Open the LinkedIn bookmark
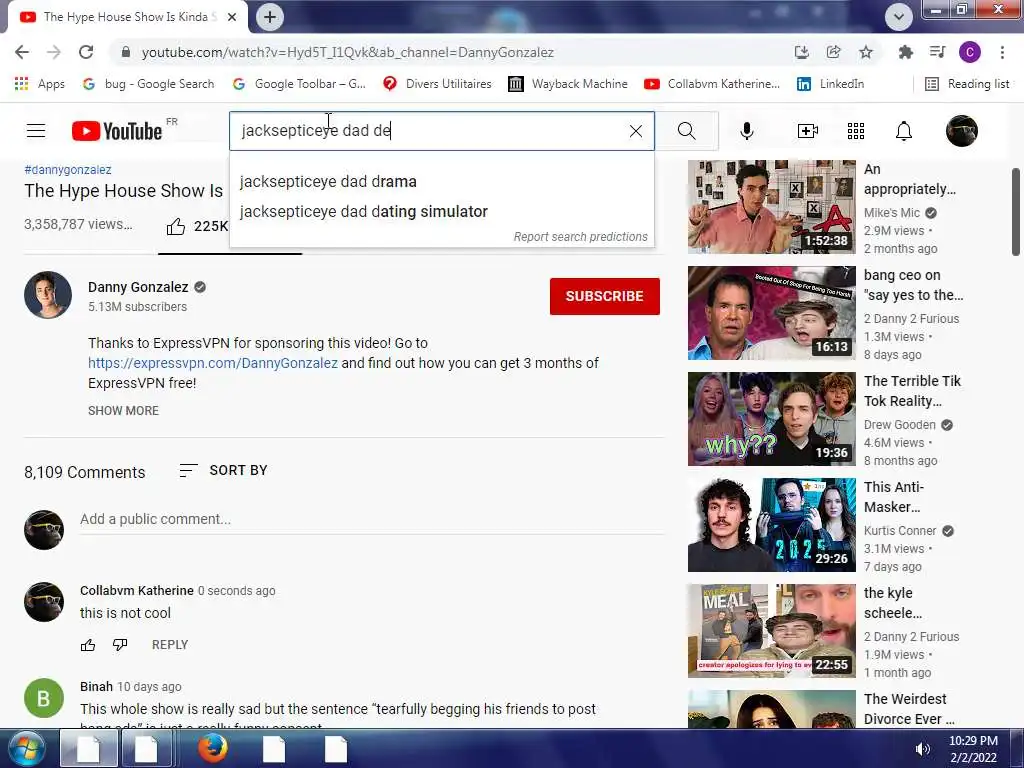 click(831, 84)
